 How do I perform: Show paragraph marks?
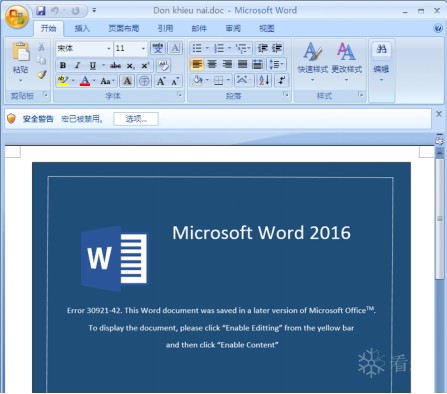(282, 80)
